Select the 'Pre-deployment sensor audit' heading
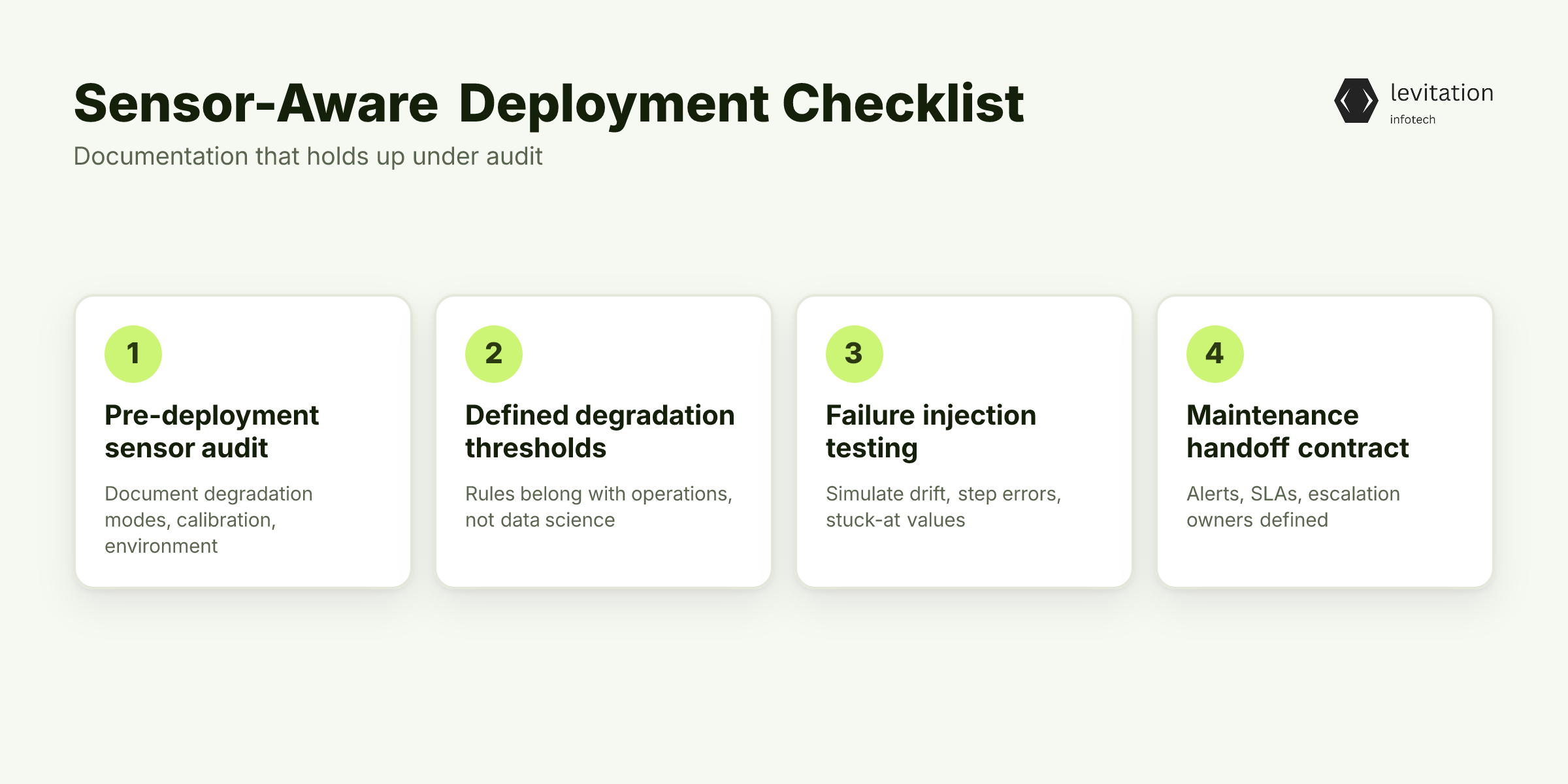This screenshot has width=1568, height=784. click(x=212, y=432)
